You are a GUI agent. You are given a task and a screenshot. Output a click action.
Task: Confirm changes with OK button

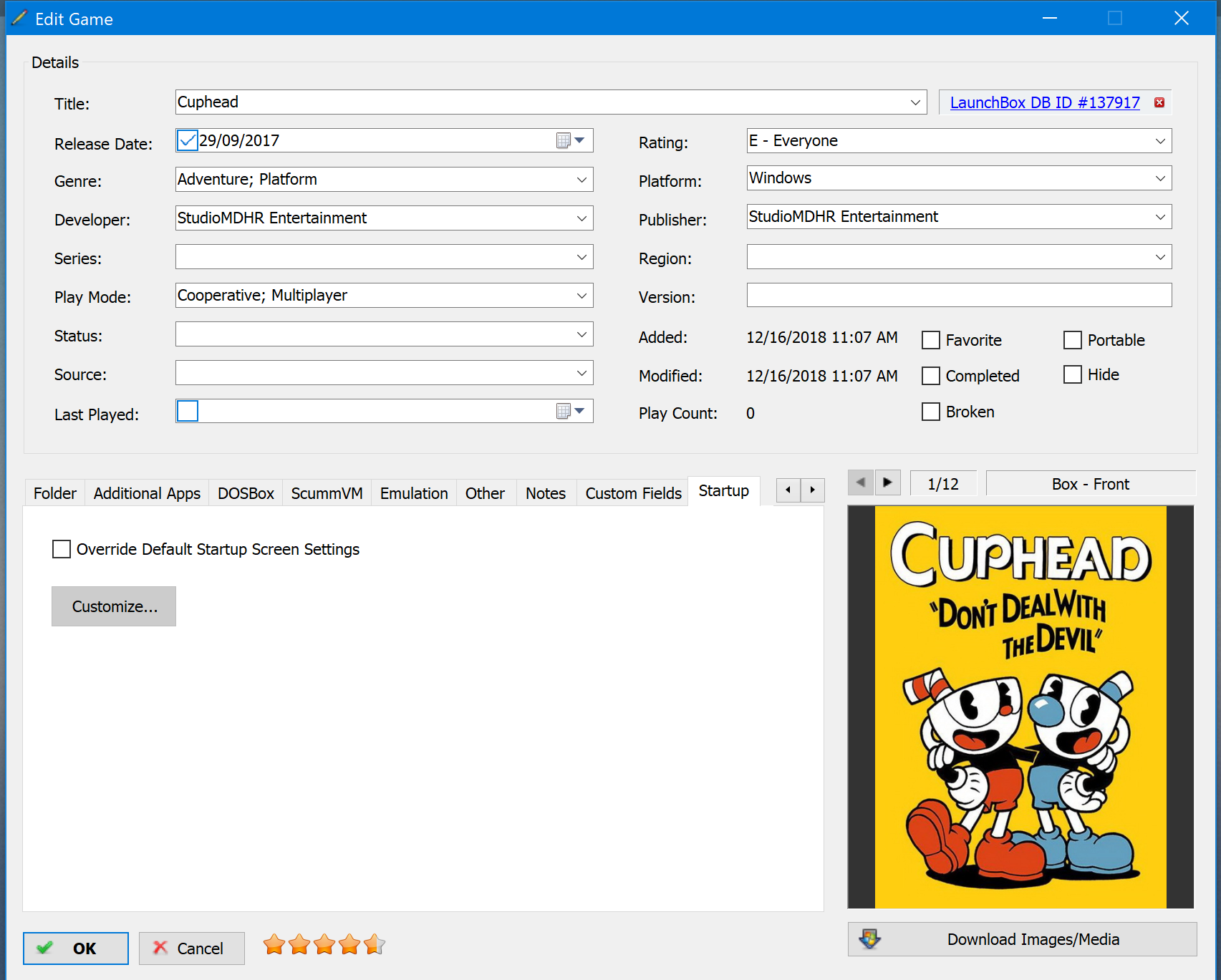point(76,948)
